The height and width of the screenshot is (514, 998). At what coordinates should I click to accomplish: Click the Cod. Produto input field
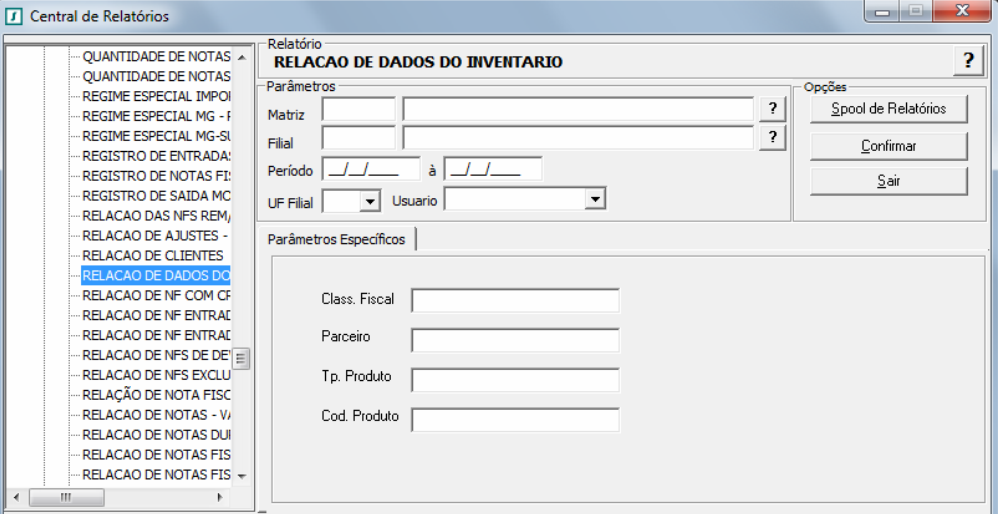tap(515, 420)
